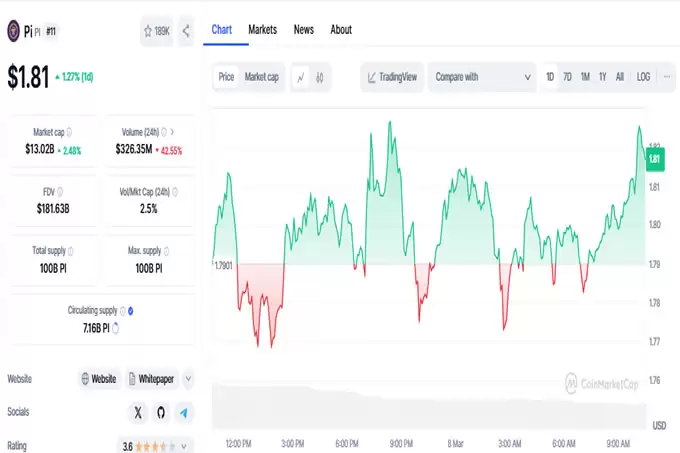Toggle chart to Price view
This screenshot has width=680, height=453.
[227, 77]
